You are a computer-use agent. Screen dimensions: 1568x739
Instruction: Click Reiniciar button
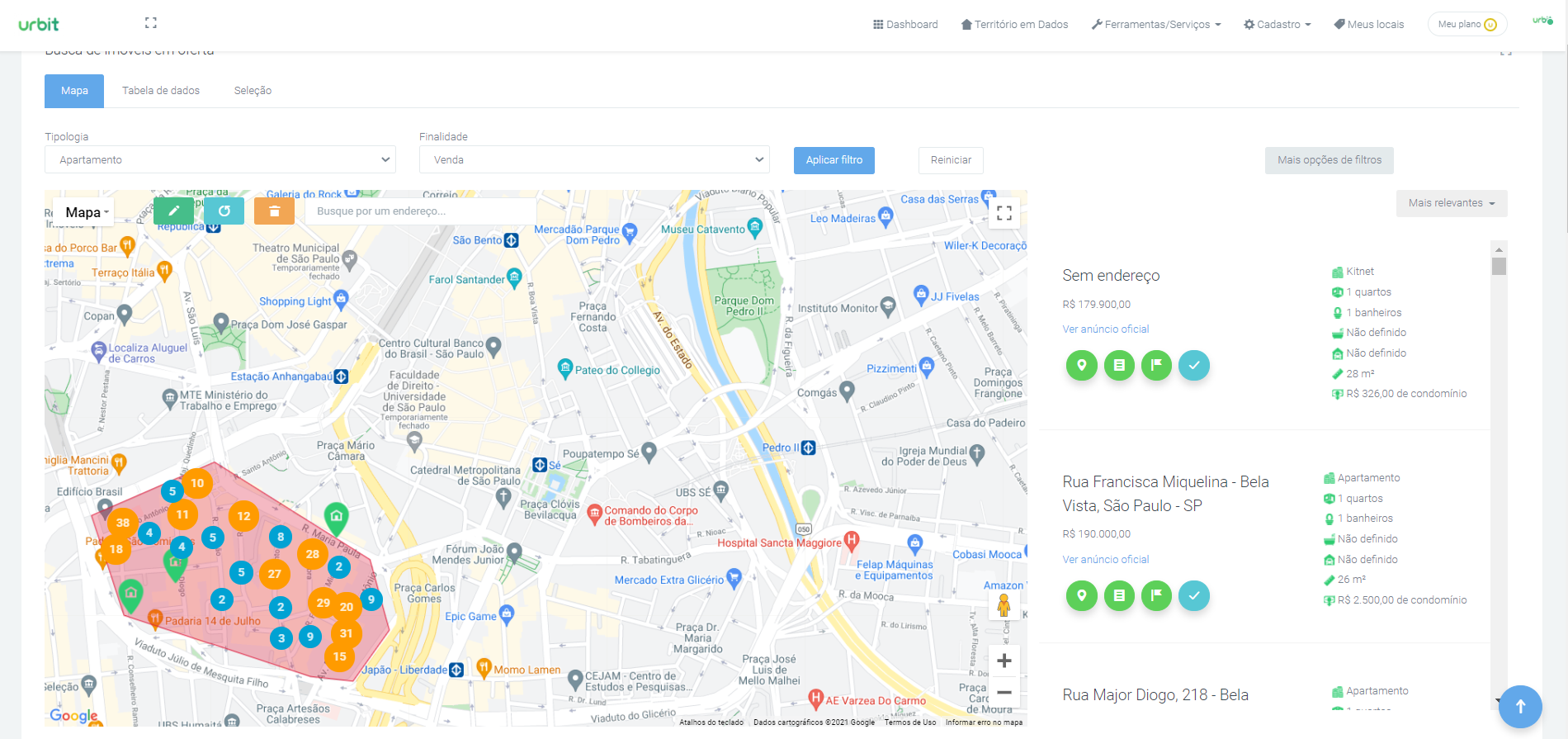pos(951,160)
